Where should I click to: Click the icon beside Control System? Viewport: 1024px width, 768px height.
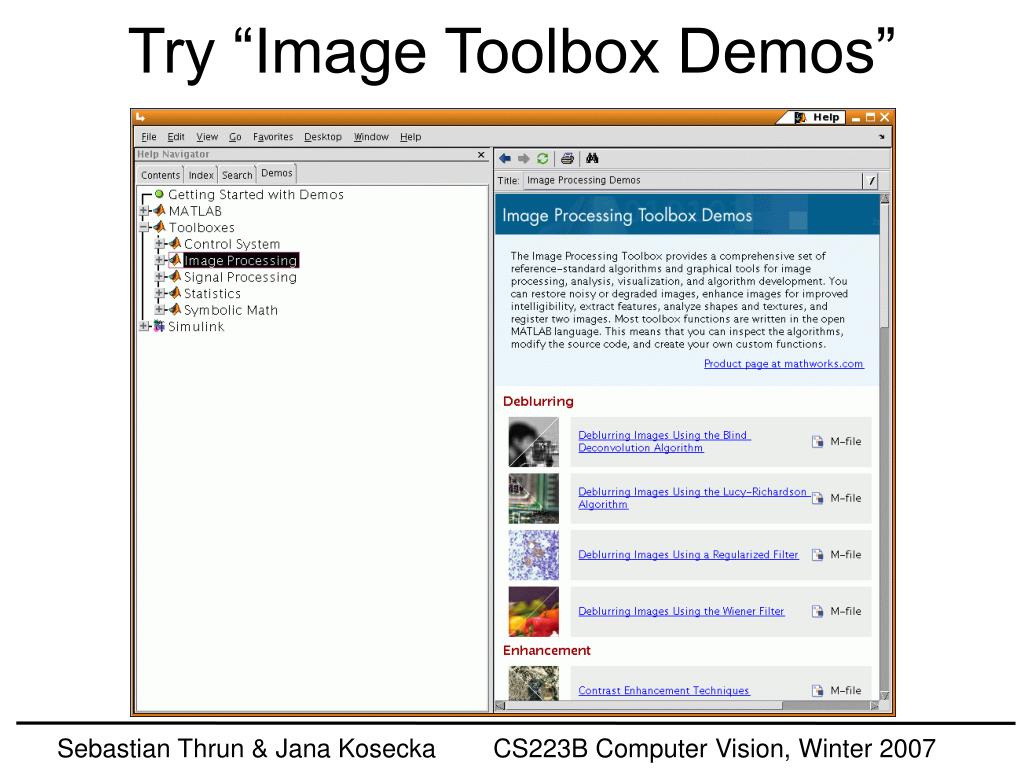[174, 244]
